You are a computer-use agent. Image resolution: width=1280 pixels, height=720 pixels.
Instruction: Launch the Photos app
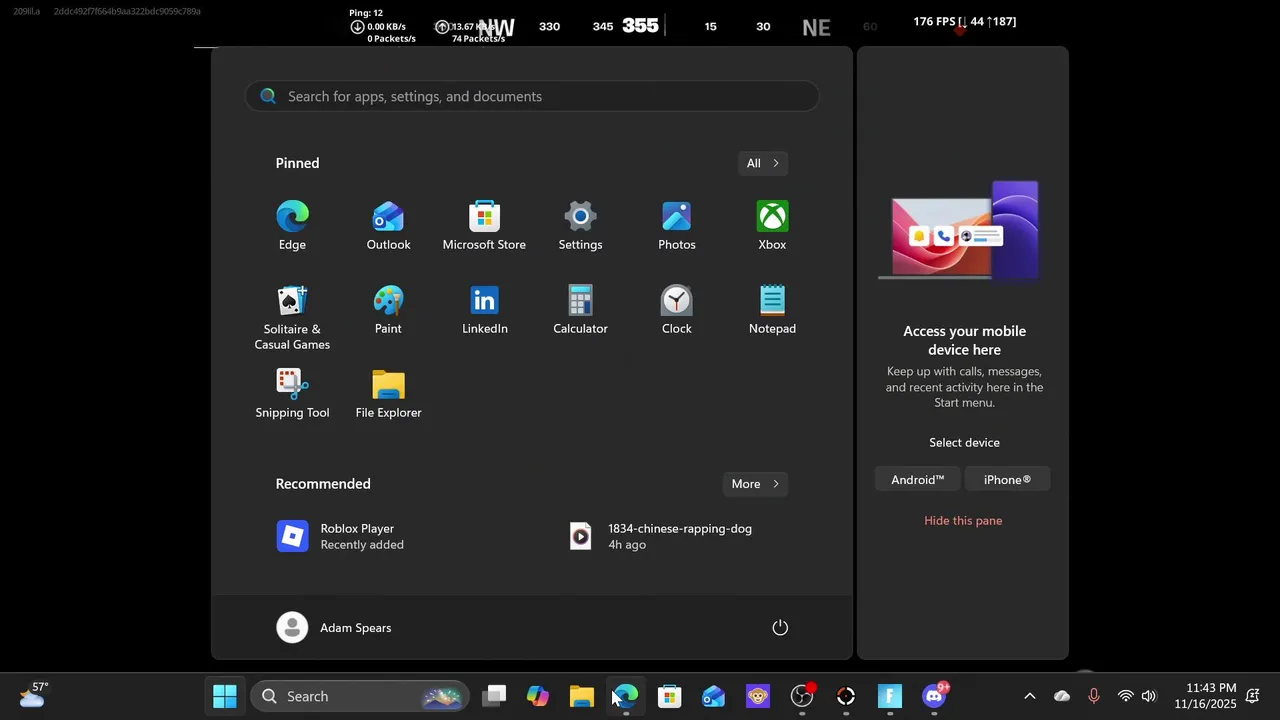(x=676, y=226)
